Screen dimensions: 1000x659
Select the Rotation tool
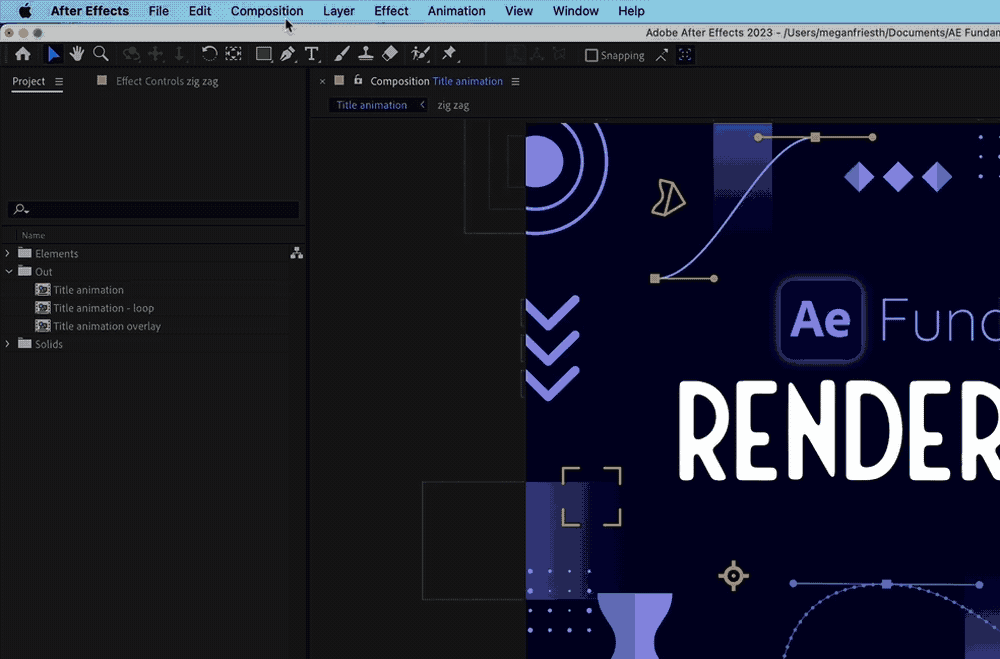209,54
